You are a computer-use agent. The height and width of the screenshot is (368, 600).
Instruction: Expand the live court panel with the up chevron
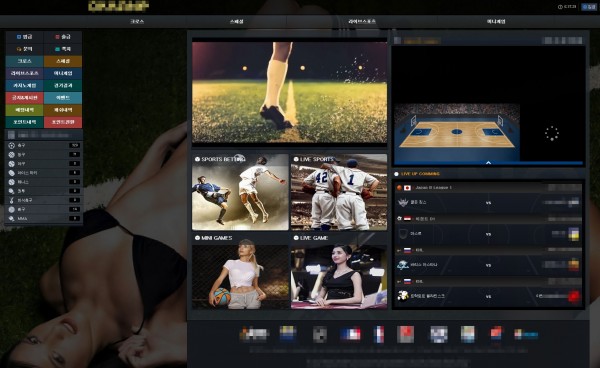point(488,163)
